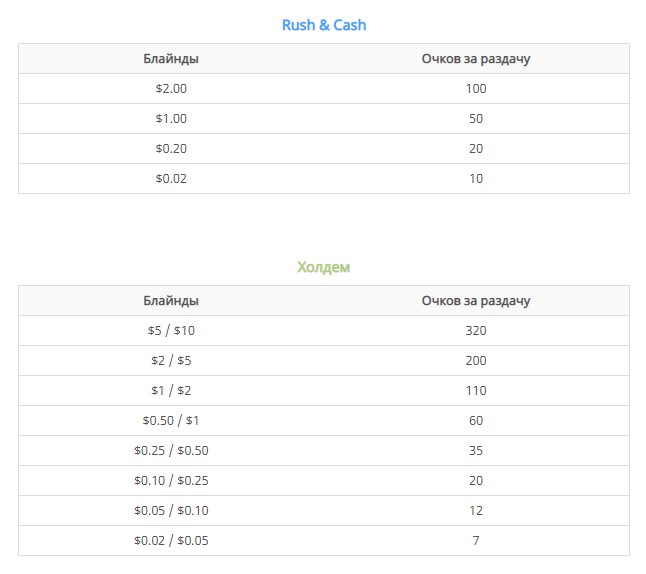Click the $1.00 blinds cell
The height and width of the screenshot is (574, 646).
tap(171, 119)
